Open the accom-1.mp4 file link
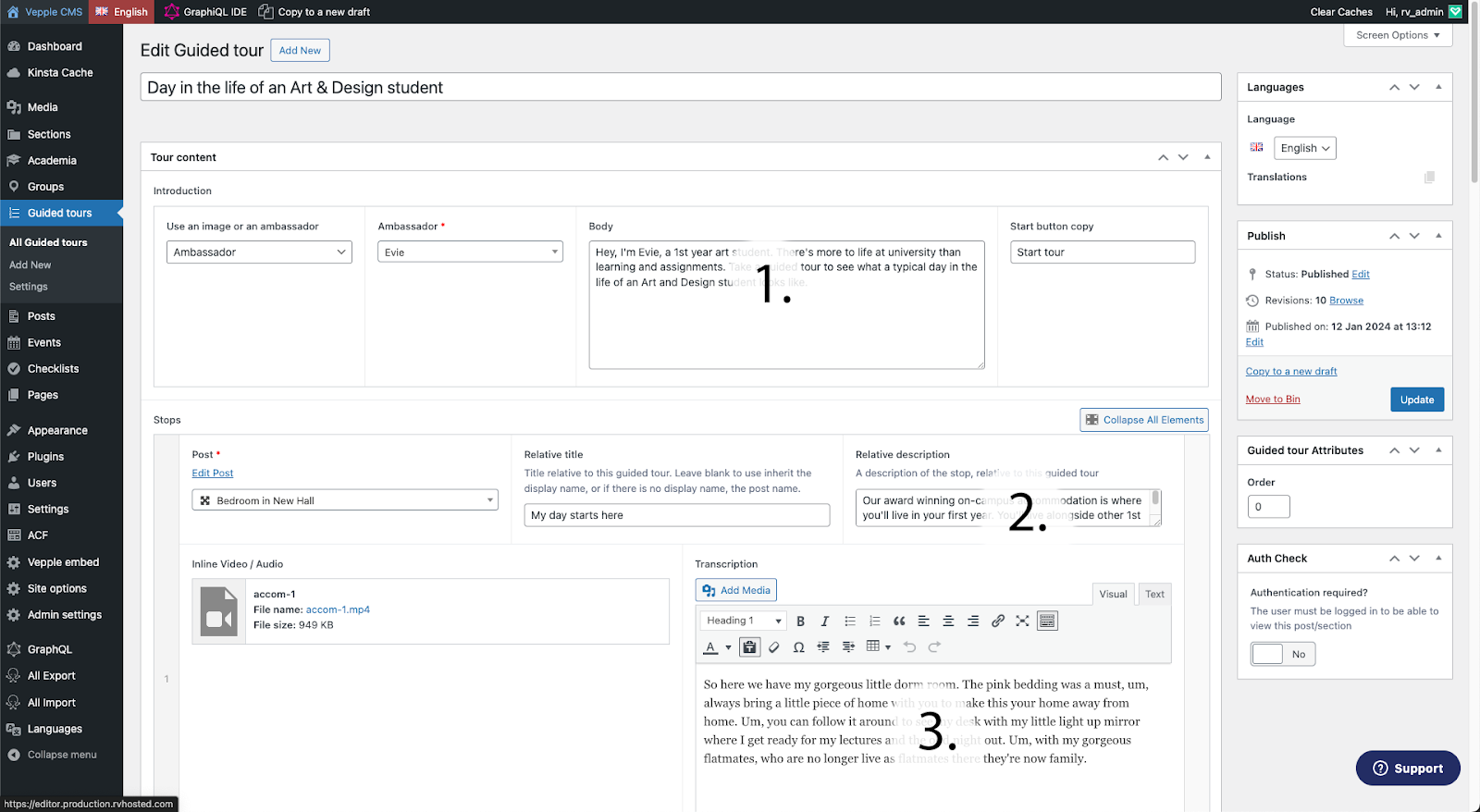Screen dimensions: 1480x812 (338, 610)
